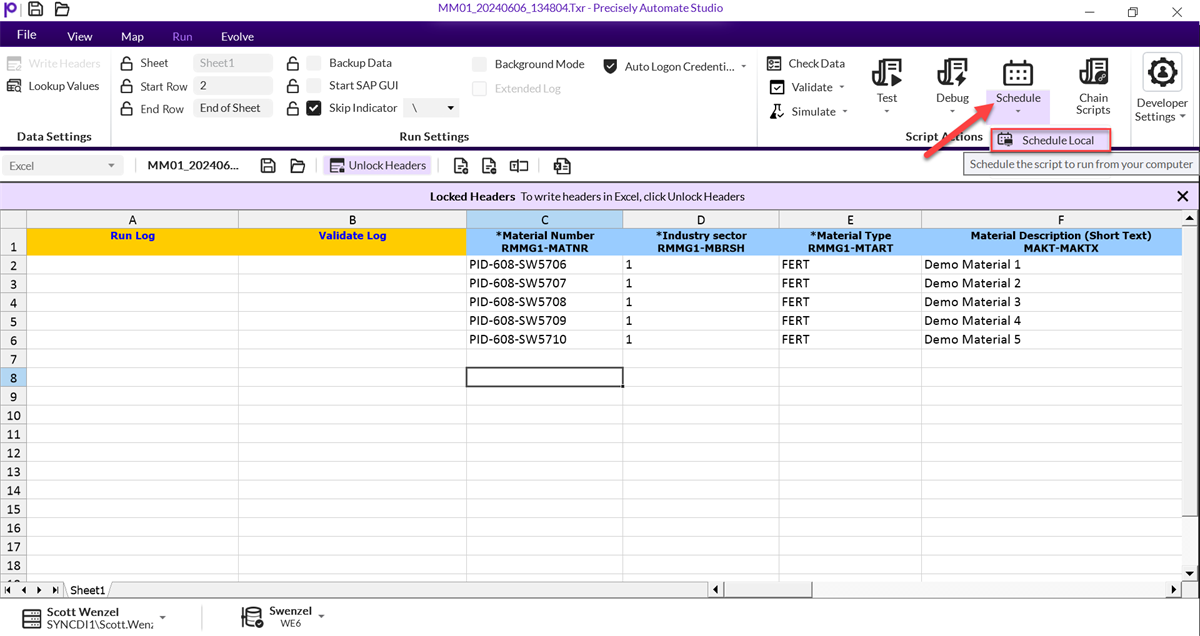1200x636 pixels.
Task: Click the first document icon after Unlock Headers
Action: pos(461,166)
